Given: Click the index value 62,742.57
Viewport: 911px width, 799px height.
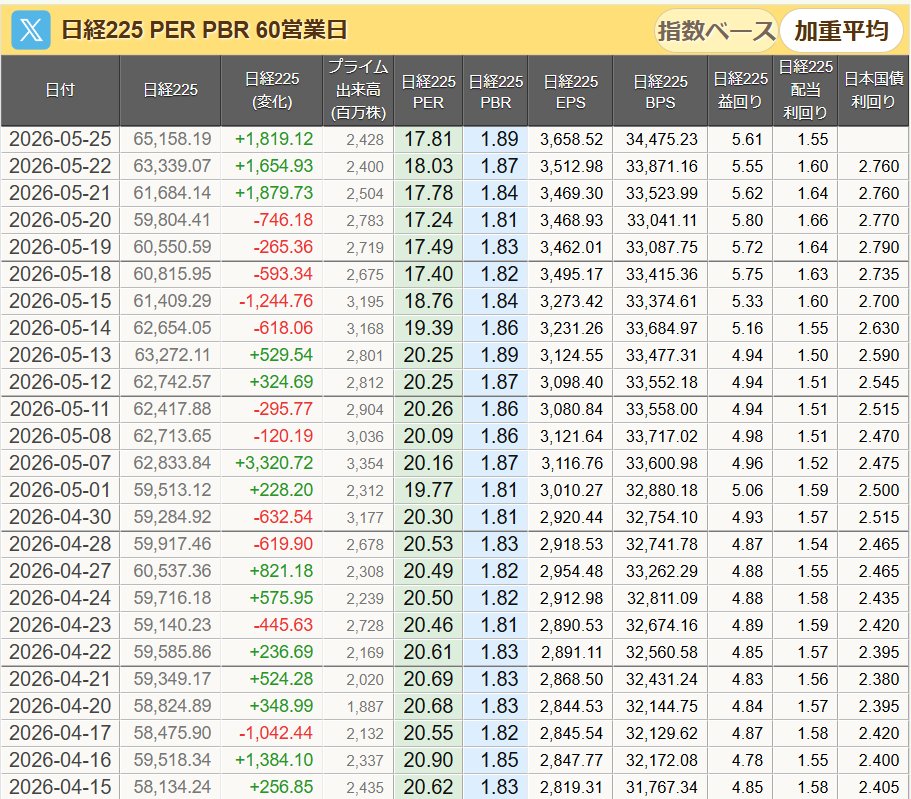Looking at the screenshot, I should [x=172, y=382].
